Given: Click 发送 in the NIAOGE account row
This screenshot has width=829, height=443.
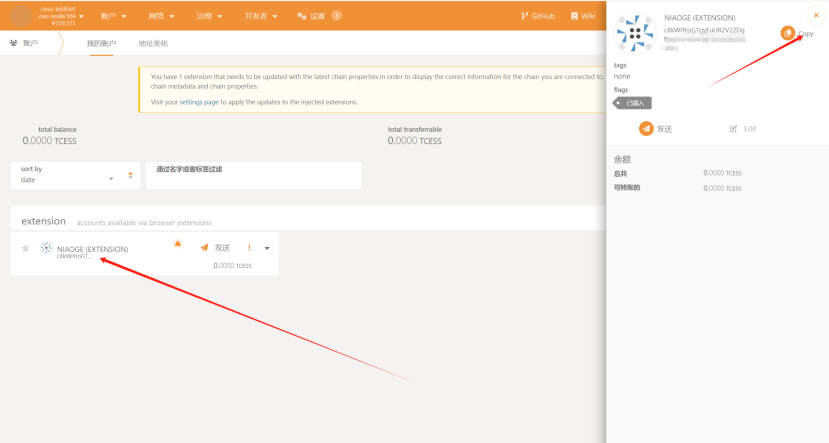Looking at the screenshot, I should (x=215, y=247).
